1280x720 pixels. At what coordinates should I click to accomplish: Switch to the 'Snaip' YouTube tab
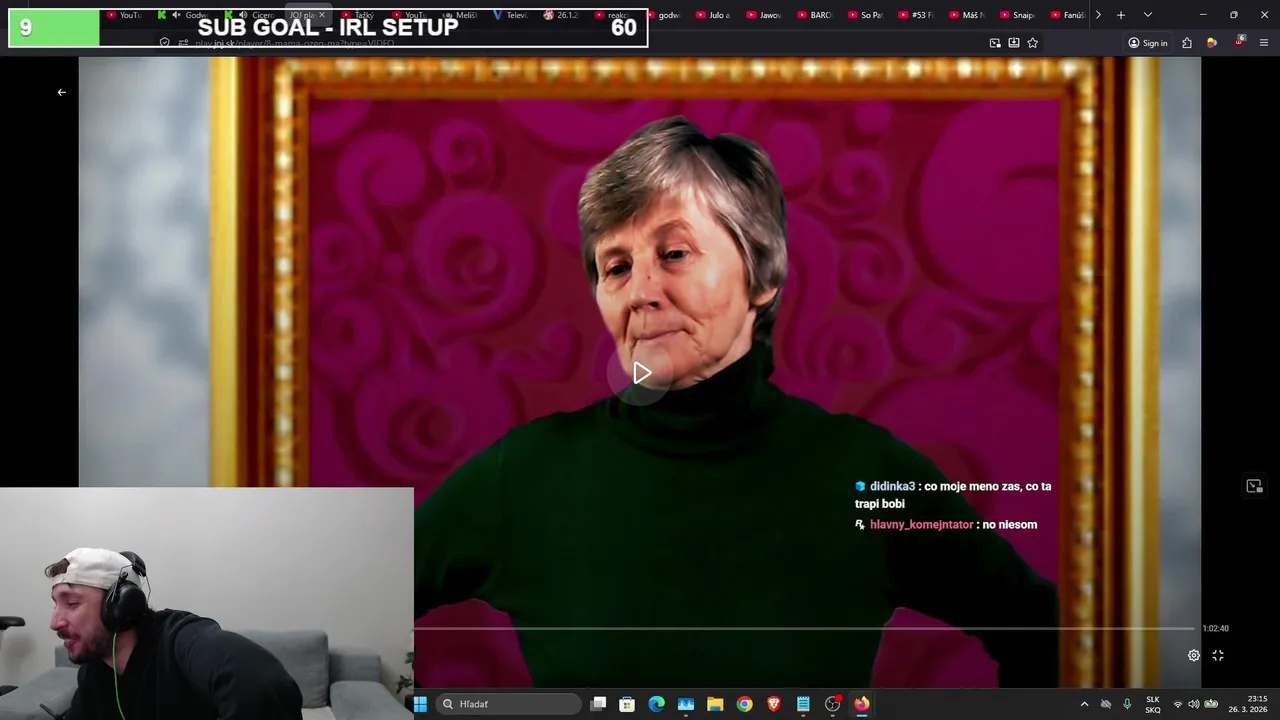(1018, 15)
